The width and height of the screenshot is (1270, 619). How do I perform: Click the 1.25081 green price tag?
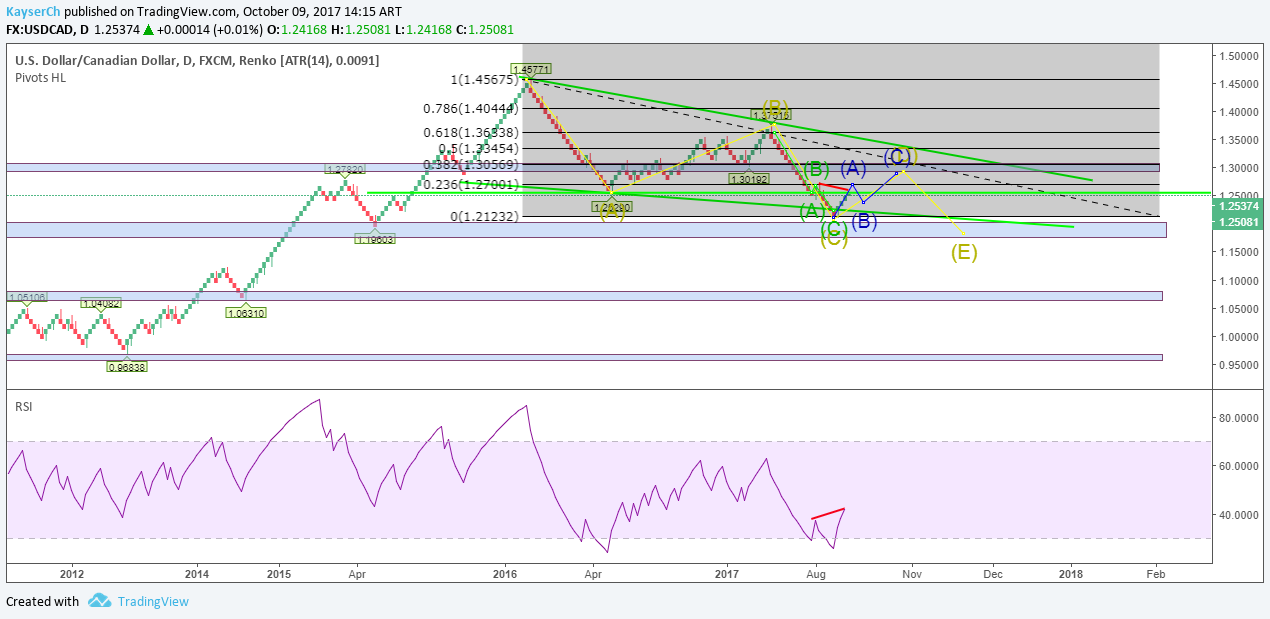click(x=1238, y=220)
